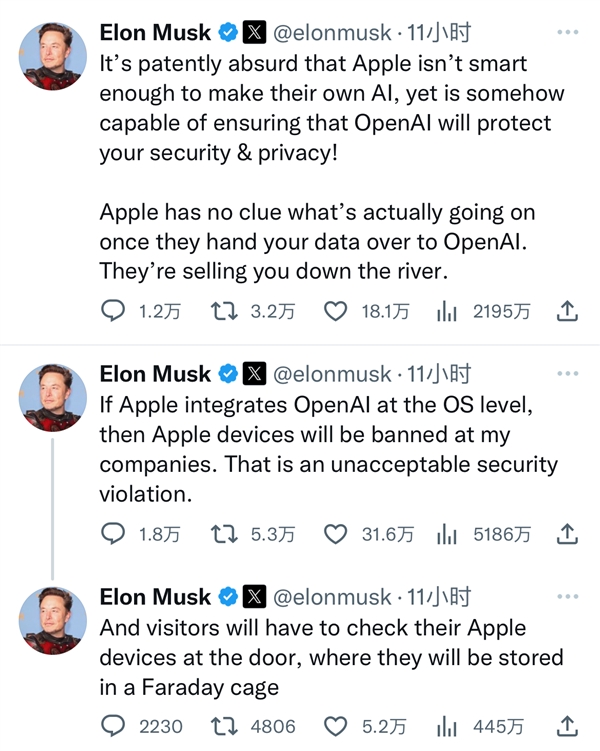Like the tweet with 31.6万 likes
This screenshot has width=600, height=751.
coord(335,535)
